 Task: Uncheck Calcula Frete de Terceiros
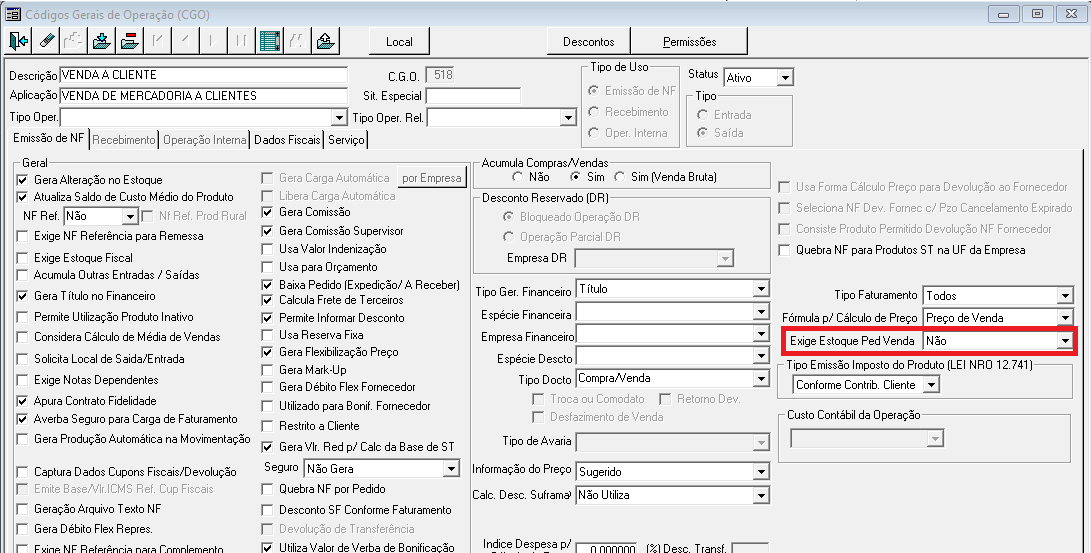click(x=267, y=300)
